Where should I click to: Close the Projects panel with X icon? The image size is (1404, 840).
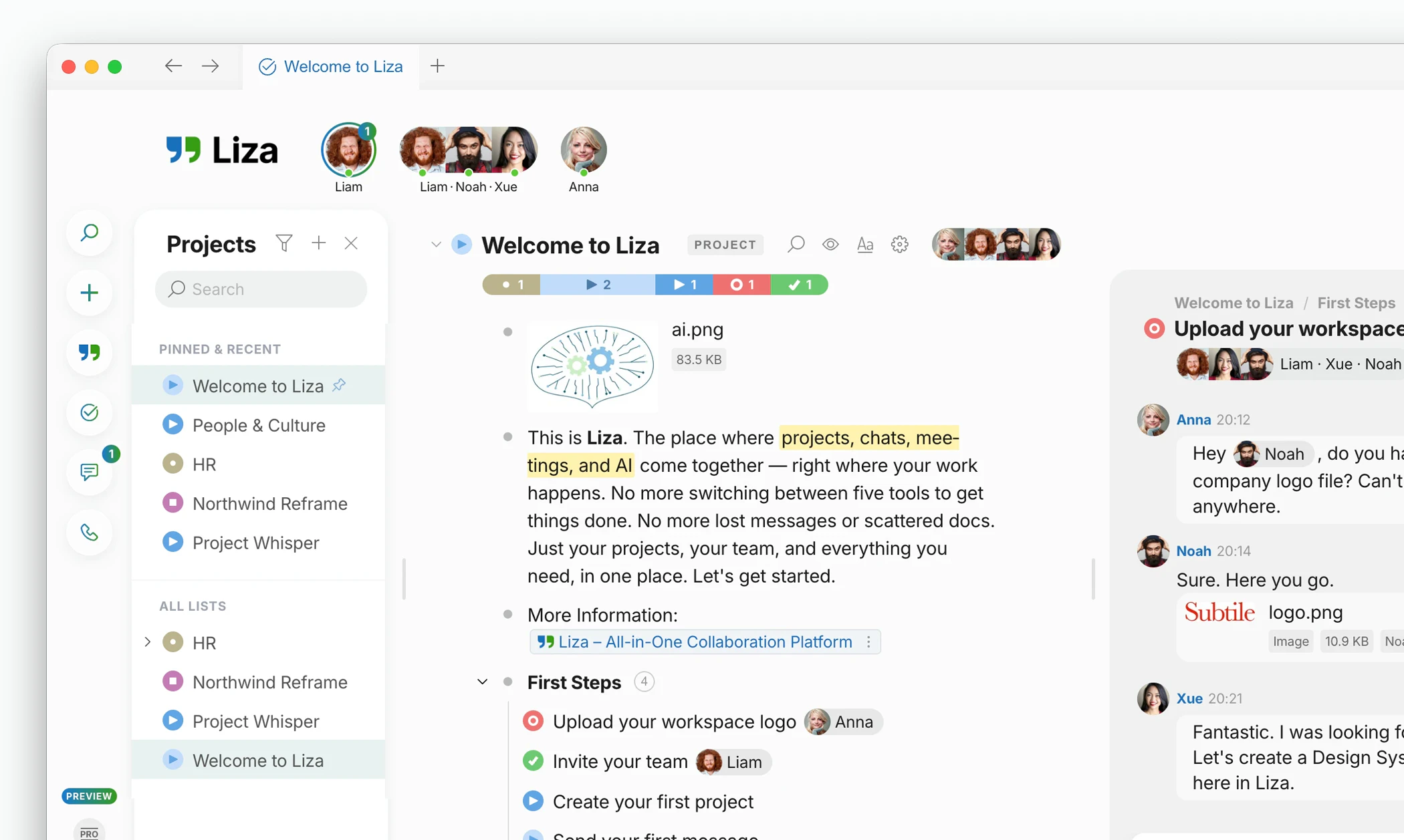tap(351, 243)
